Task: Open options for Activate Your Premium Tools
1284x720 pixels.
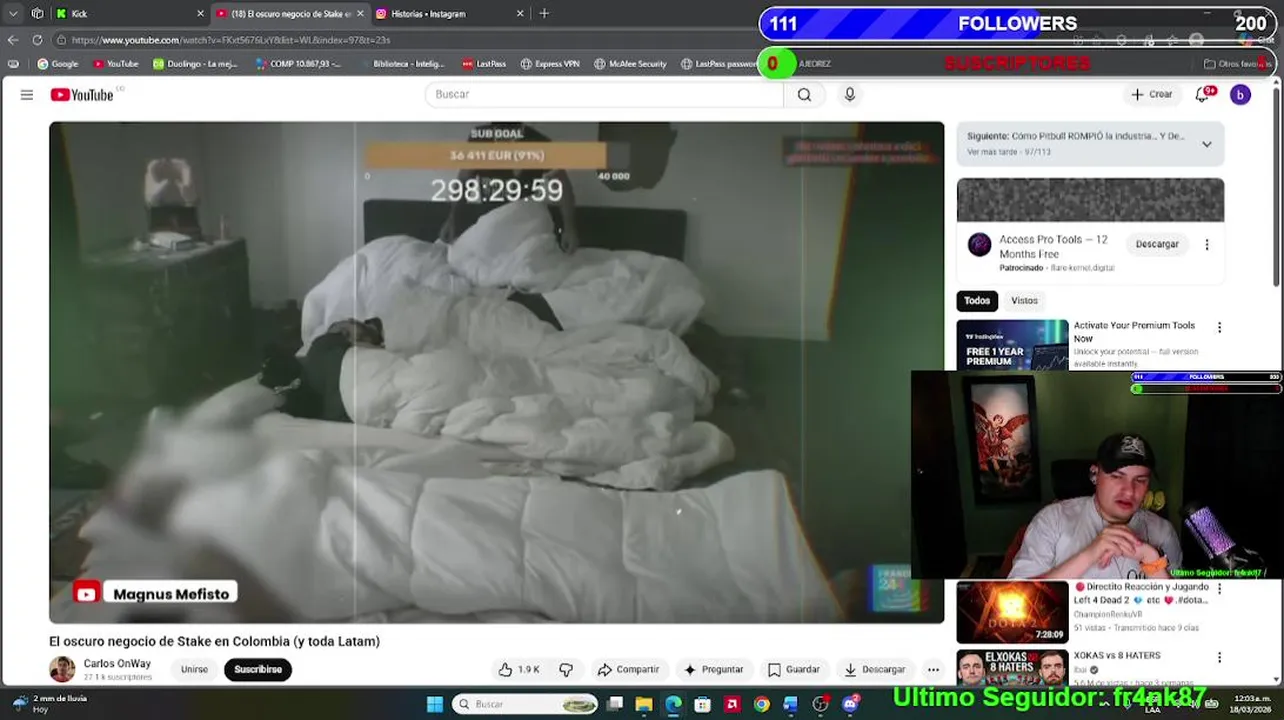Action: click(x=1219, y=327)
